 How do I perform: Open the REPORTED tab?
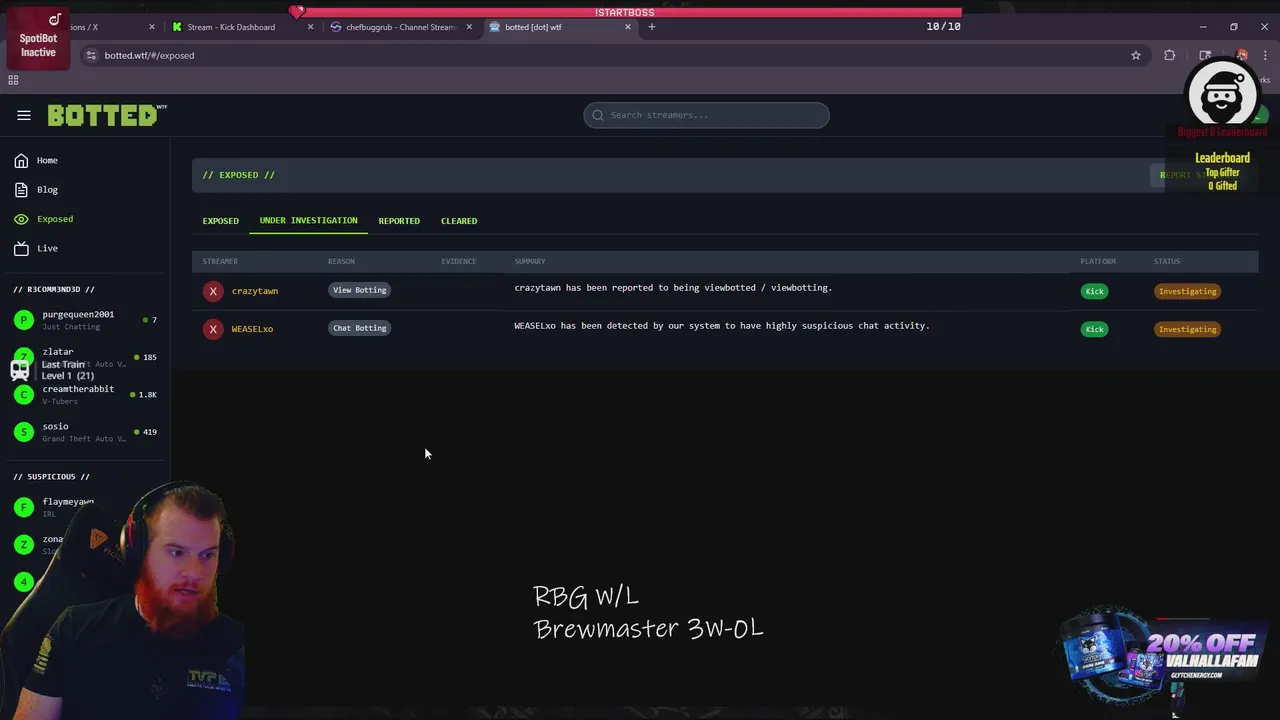[x=399, y=221]
